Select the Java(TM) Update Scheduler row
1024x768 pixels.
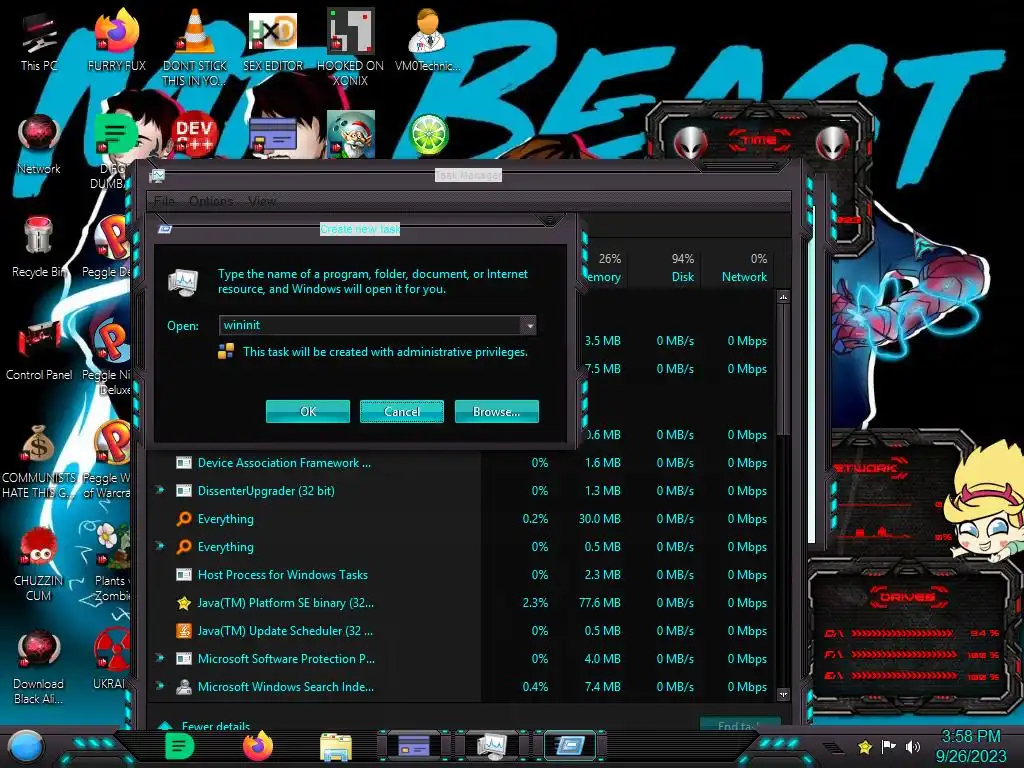pyautogui.click(x=462, y=630)
